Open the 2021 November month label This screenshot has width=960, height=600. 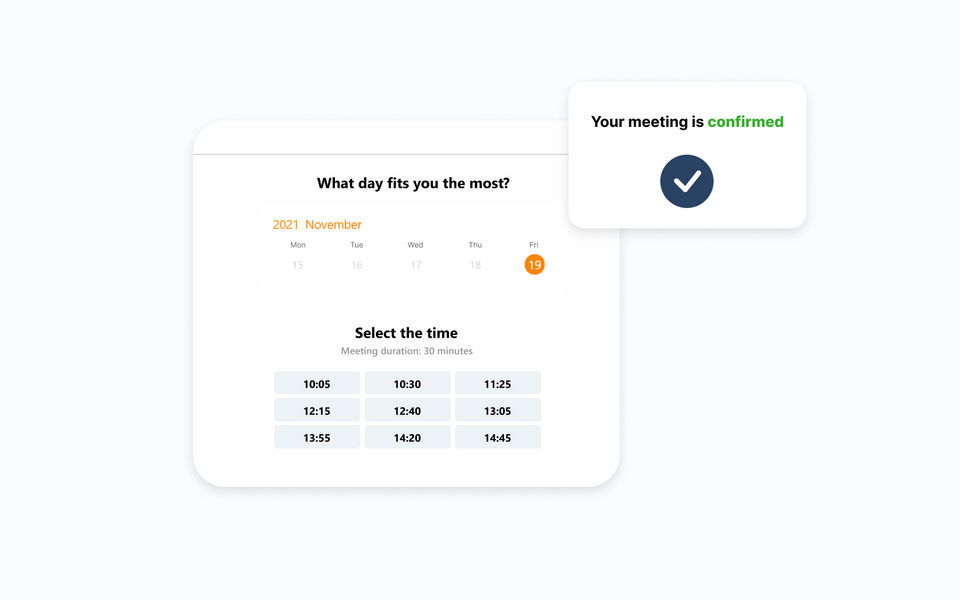coord(317,225)
